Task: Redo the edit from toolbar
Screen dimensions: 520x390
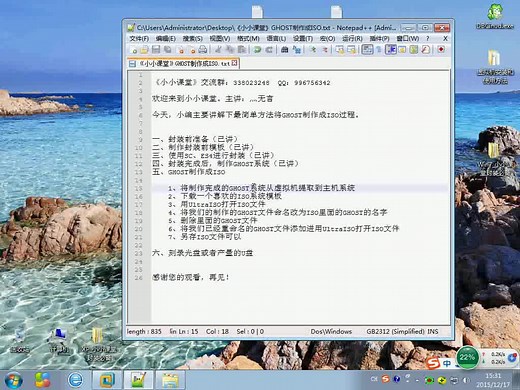Action: (x=269, y=50)
